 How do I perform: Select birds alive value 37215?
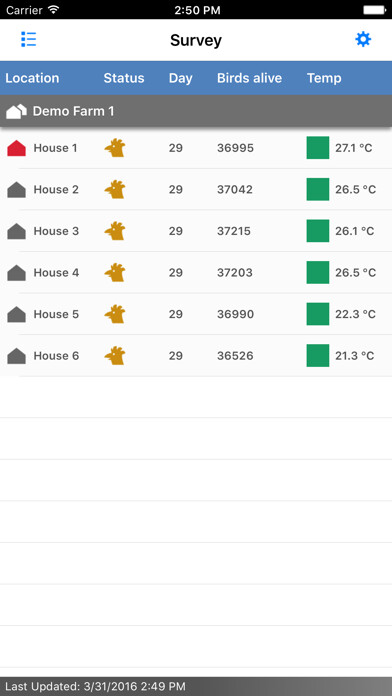point(234,231)
